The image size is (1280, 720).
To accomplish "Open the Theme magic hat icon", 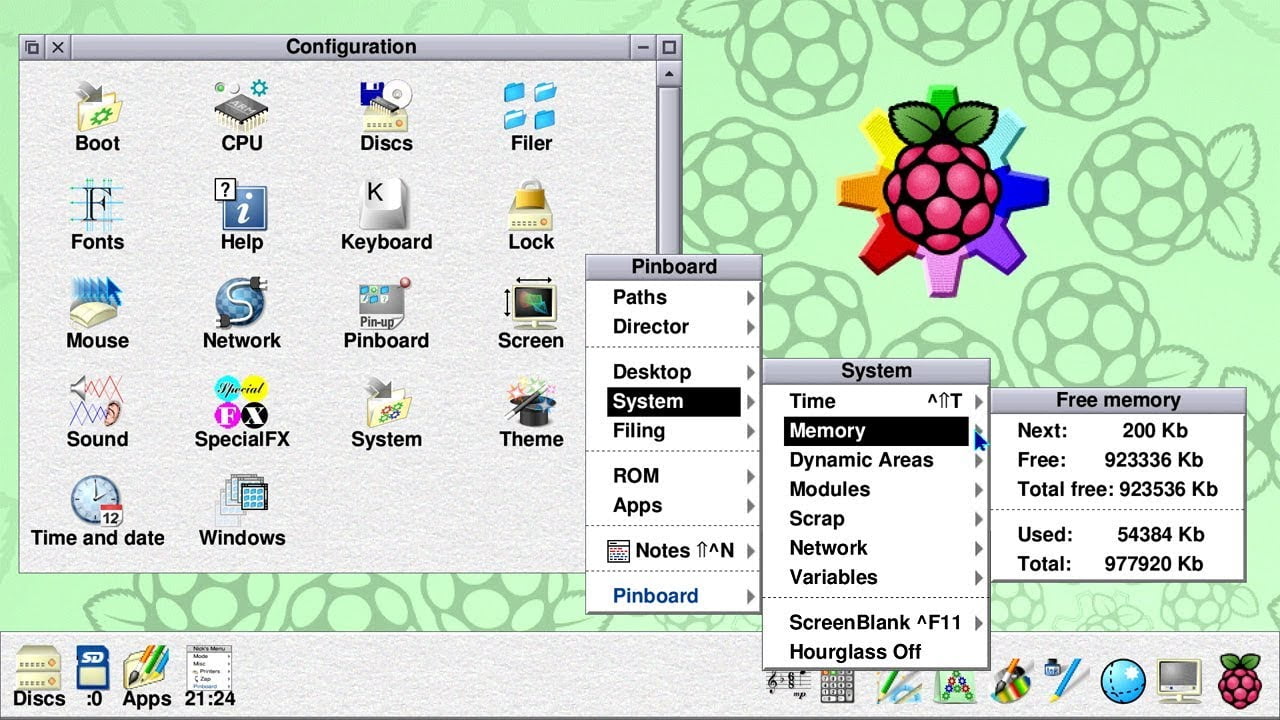I will (531, 401).
